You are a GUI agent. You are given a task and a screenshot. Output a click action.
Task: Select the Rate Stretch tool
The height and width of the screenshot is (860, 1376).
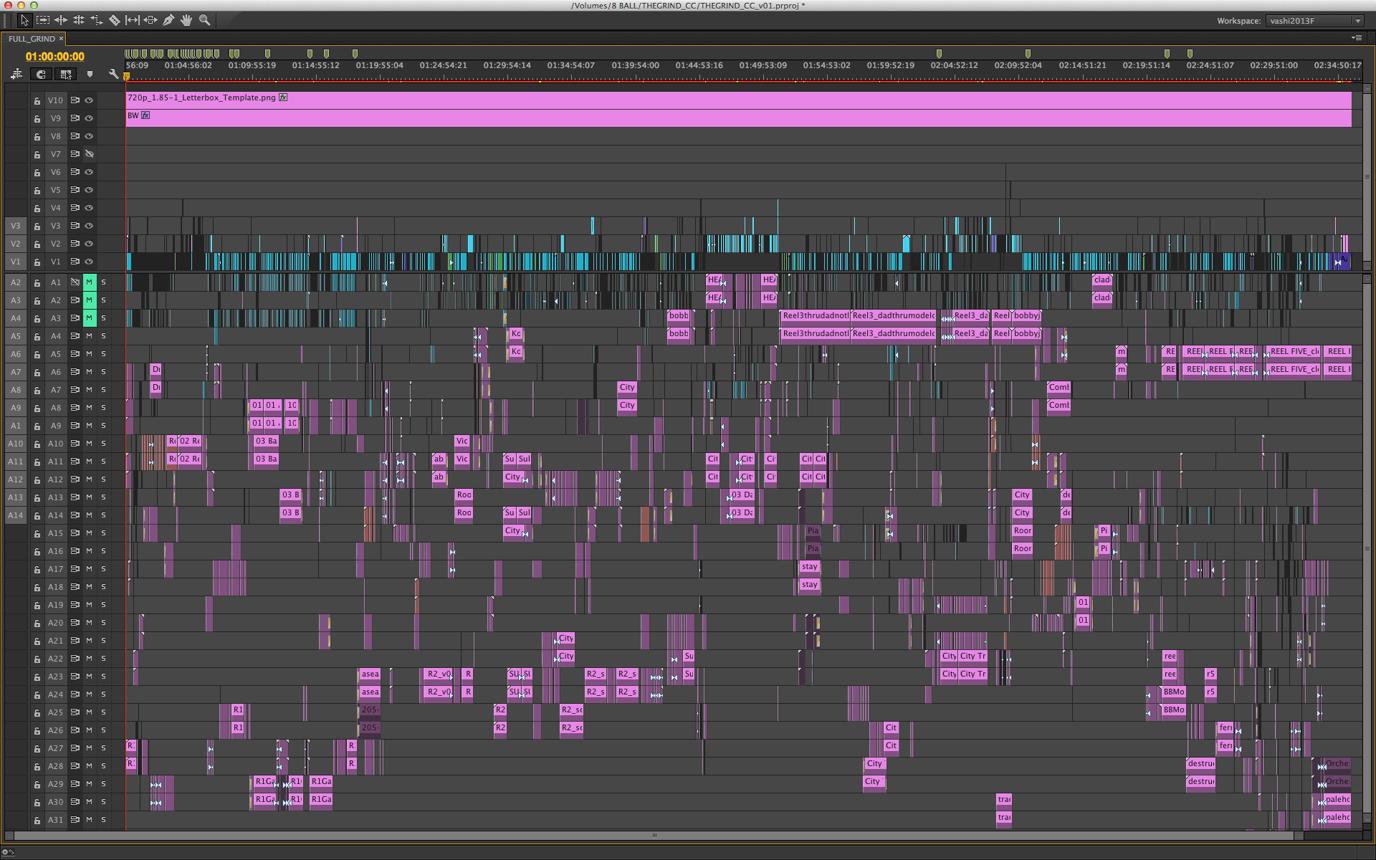(97, 20)
